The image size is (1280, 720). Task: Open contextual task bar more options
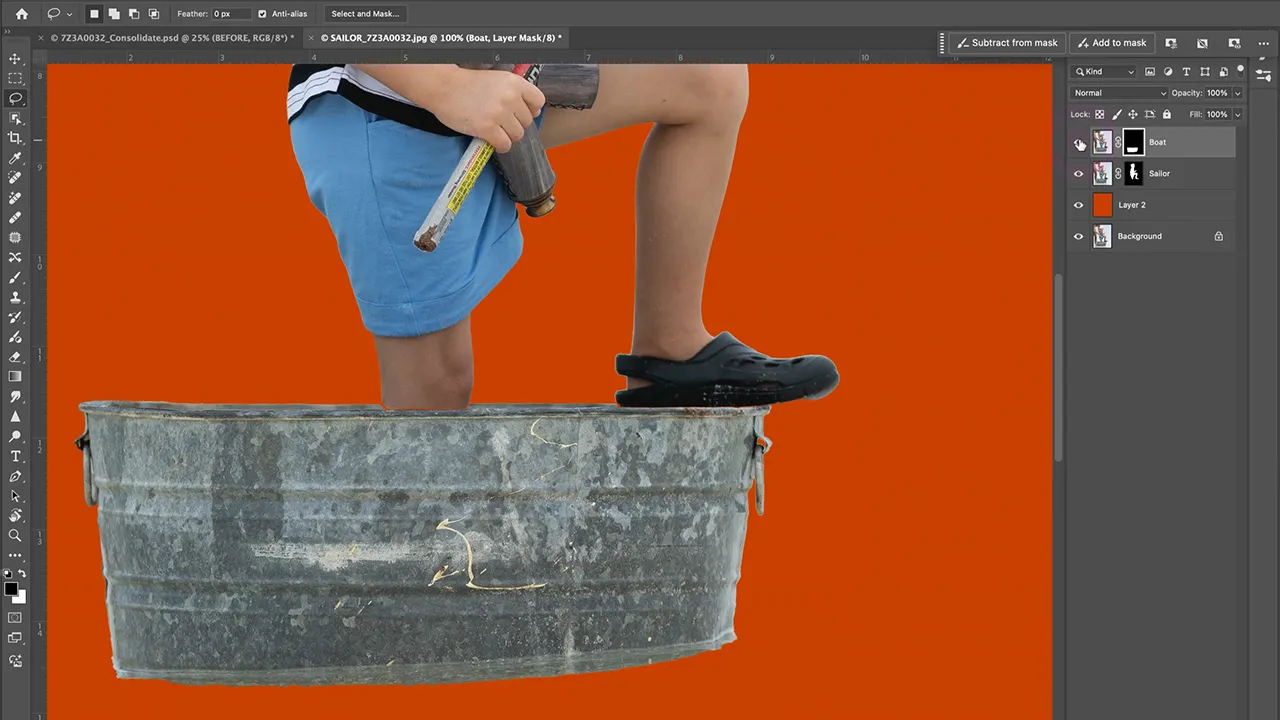(1263, 43)
